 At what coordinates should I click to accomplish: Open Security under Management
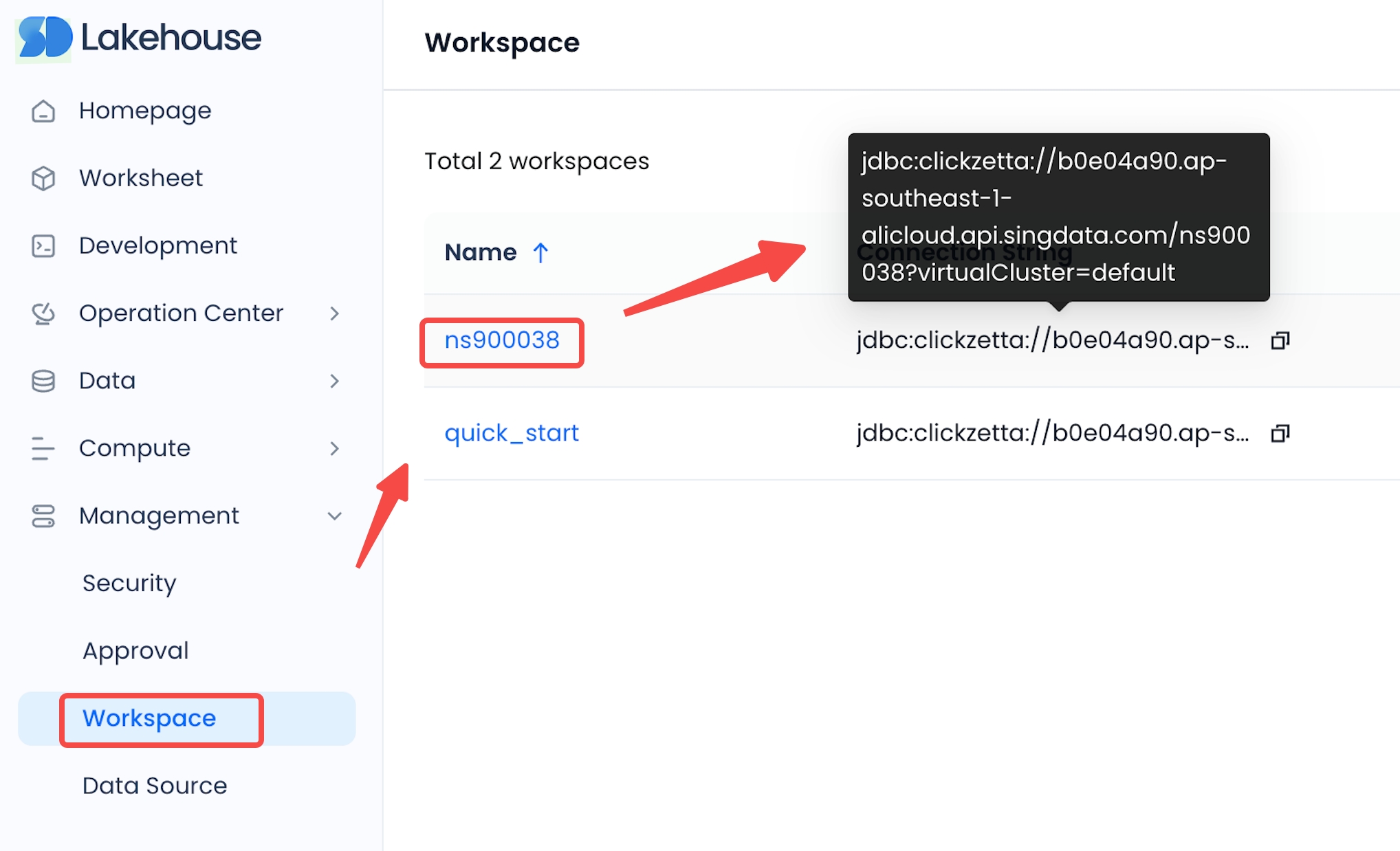pos(129,583)
